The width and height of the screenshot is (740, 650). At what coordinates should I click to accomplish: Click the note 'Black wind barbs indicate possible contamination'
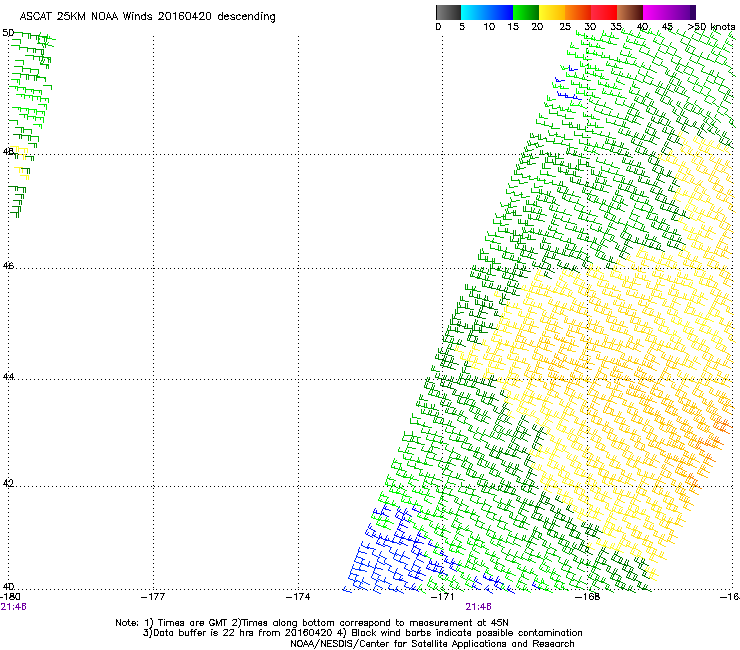tap(467, 633)
